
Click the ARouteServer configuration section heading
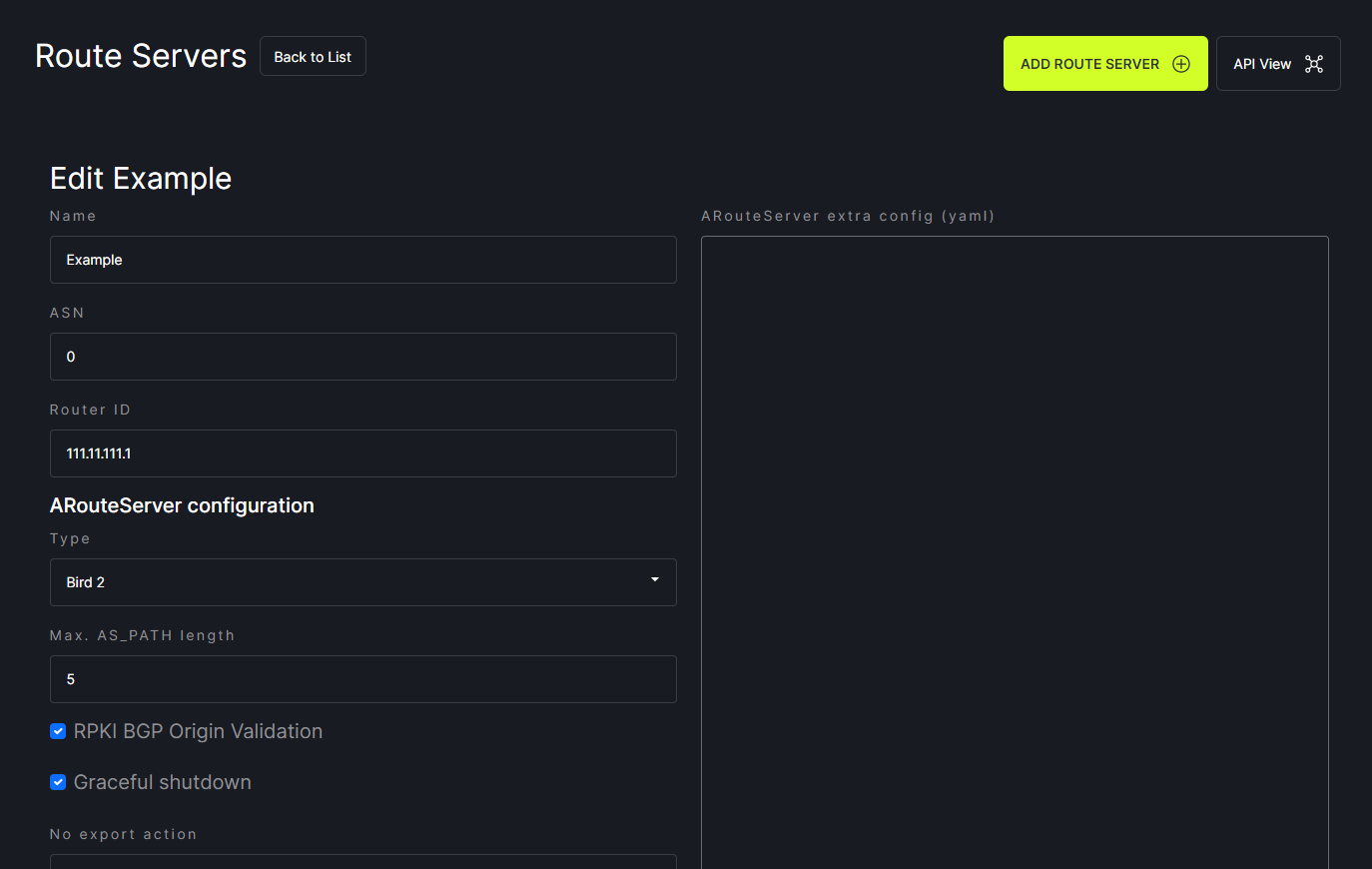tap(182, 505)
